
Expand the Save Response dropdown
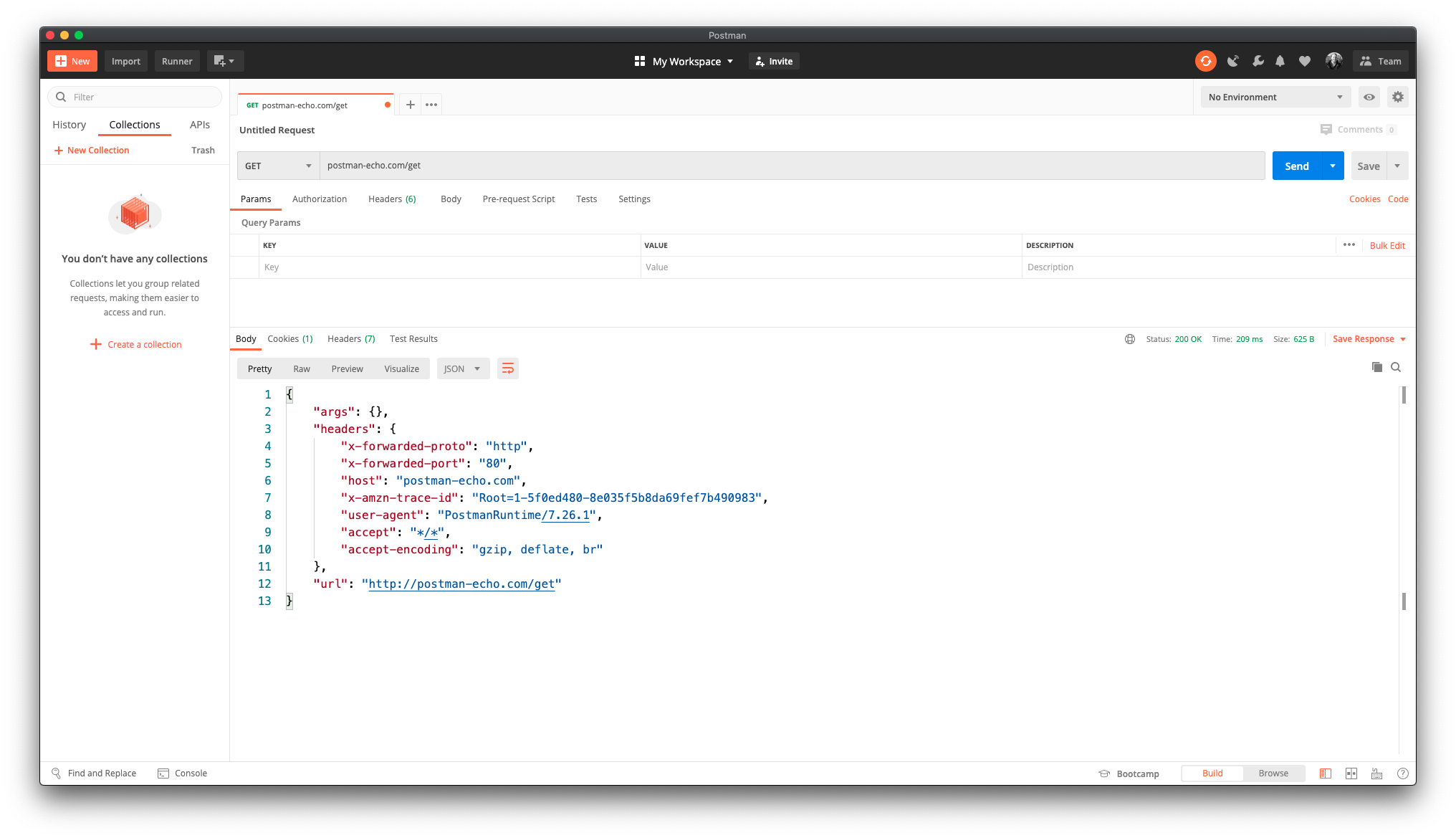click(x=1369, y=339)
